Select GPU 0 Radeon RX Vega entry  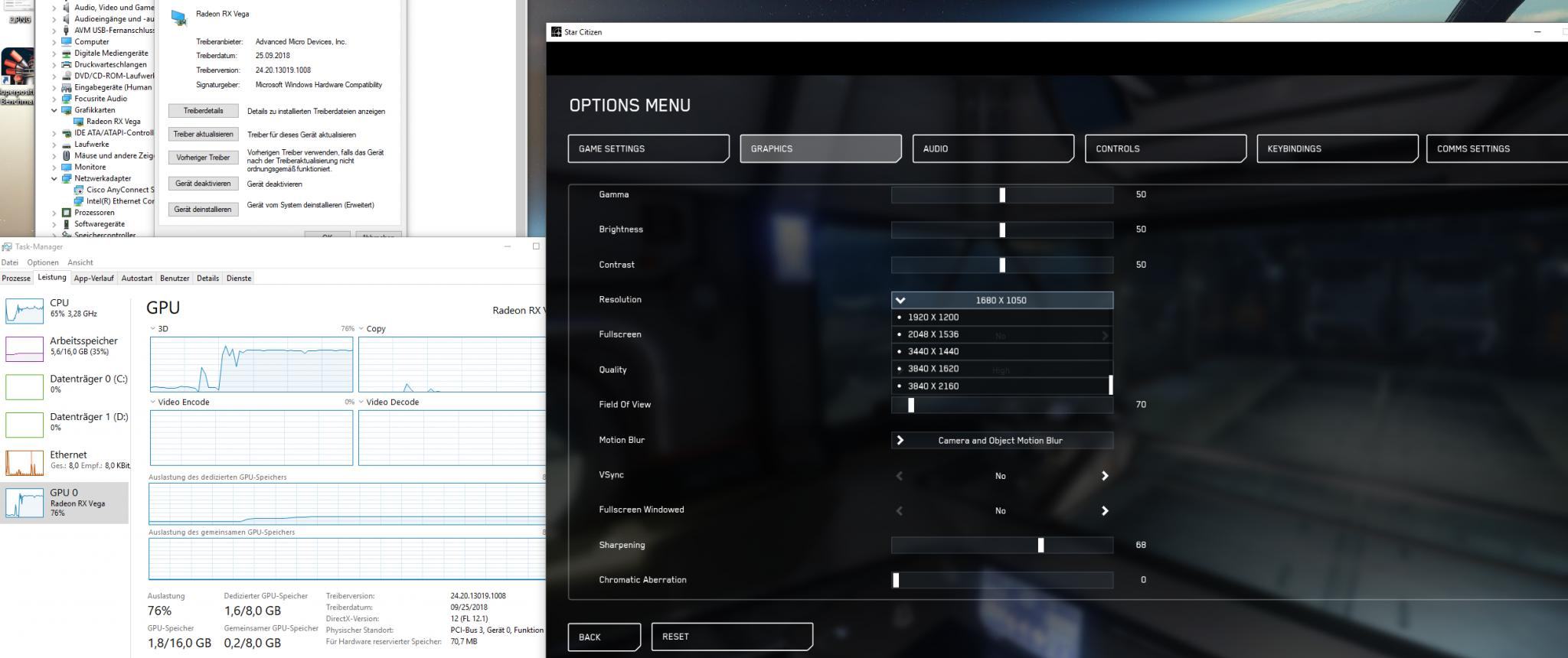pyautogui.click(x=65, y=502)
